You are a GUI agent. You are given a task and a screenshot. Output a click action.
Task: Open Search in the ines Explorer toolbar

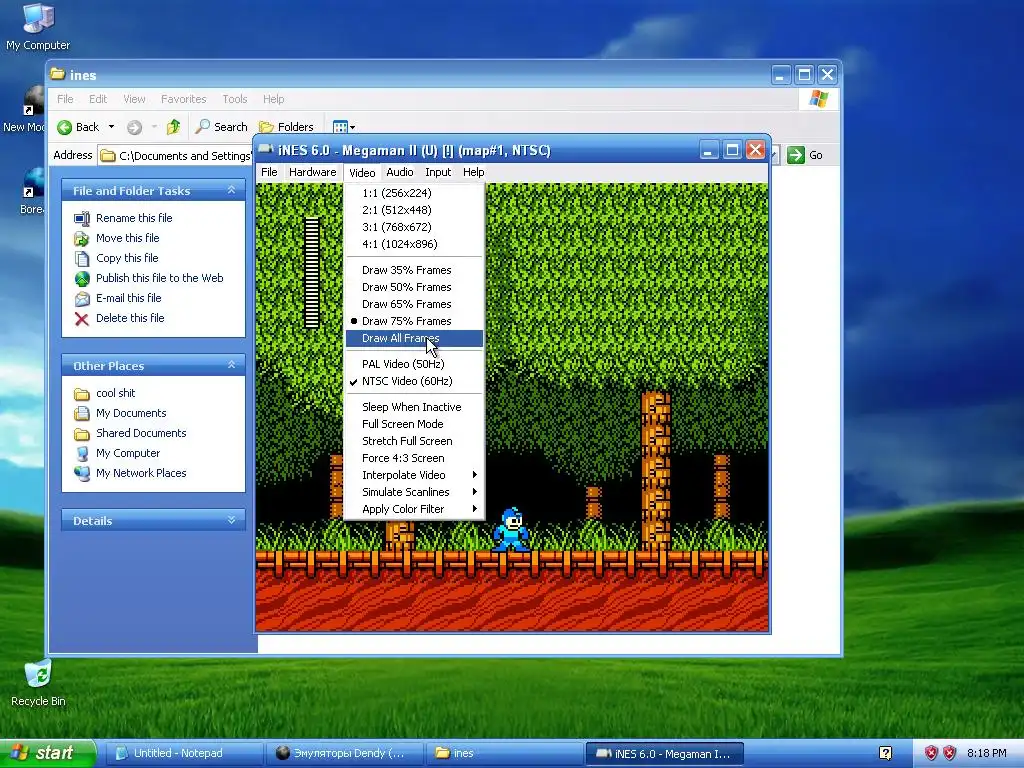221,127
